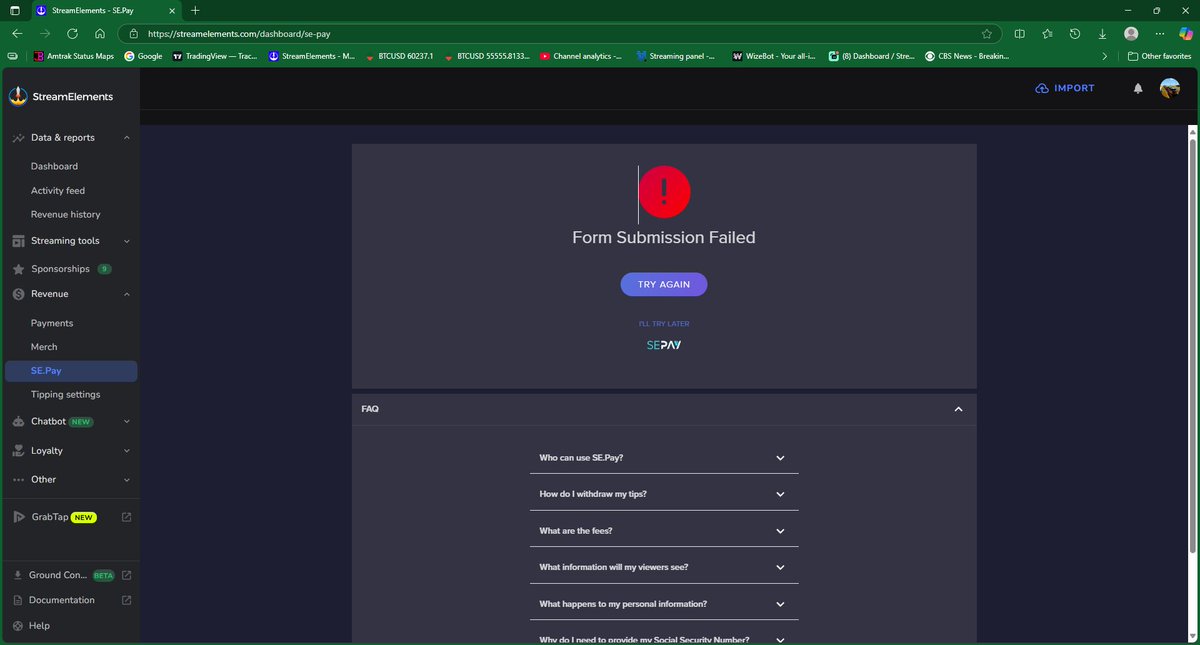
Task: Click the StreamElements logo in sidebar
Action: click(x=61, y=96)
